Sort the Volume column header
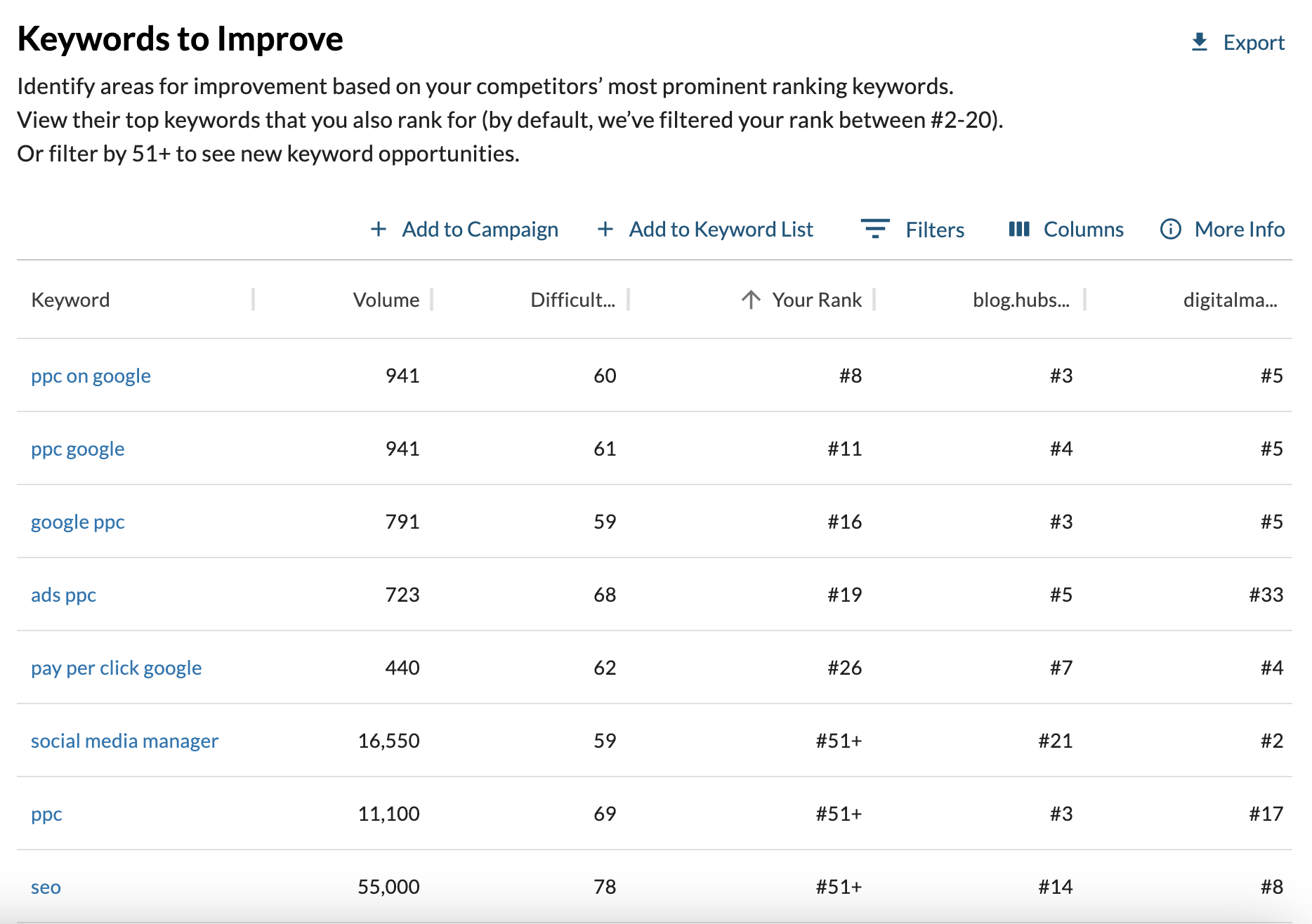Screen dimensions: 1312x924 coord(386,299)
